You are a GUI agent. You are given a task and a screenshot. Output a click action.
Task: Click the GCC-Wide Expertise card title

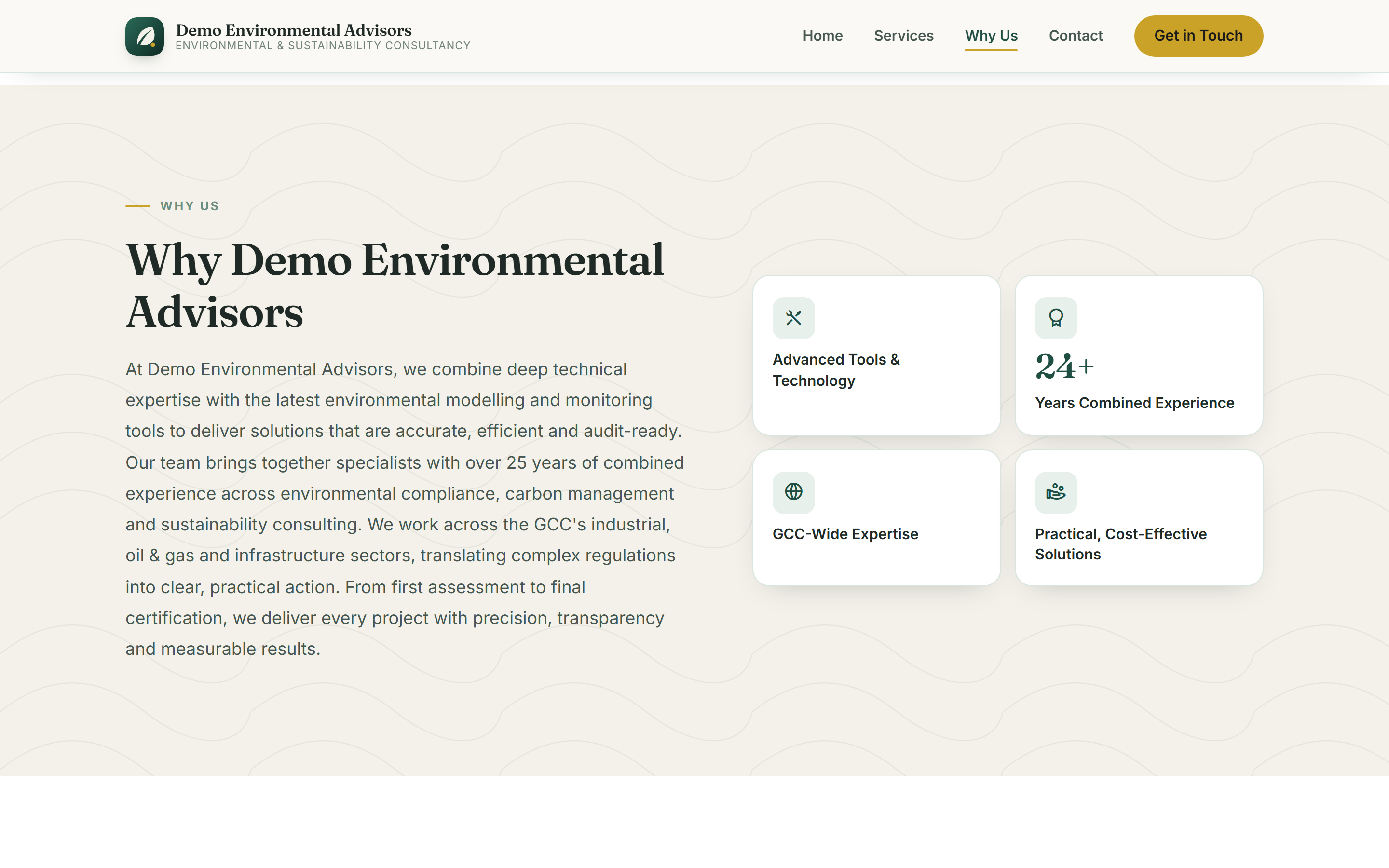pos(845,534)
